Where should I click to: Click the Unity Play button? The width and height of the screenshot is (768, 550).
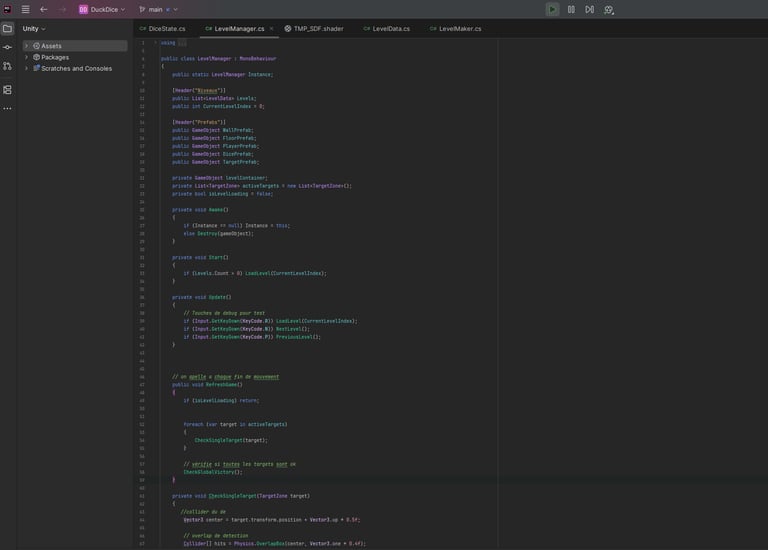point(552,9)
